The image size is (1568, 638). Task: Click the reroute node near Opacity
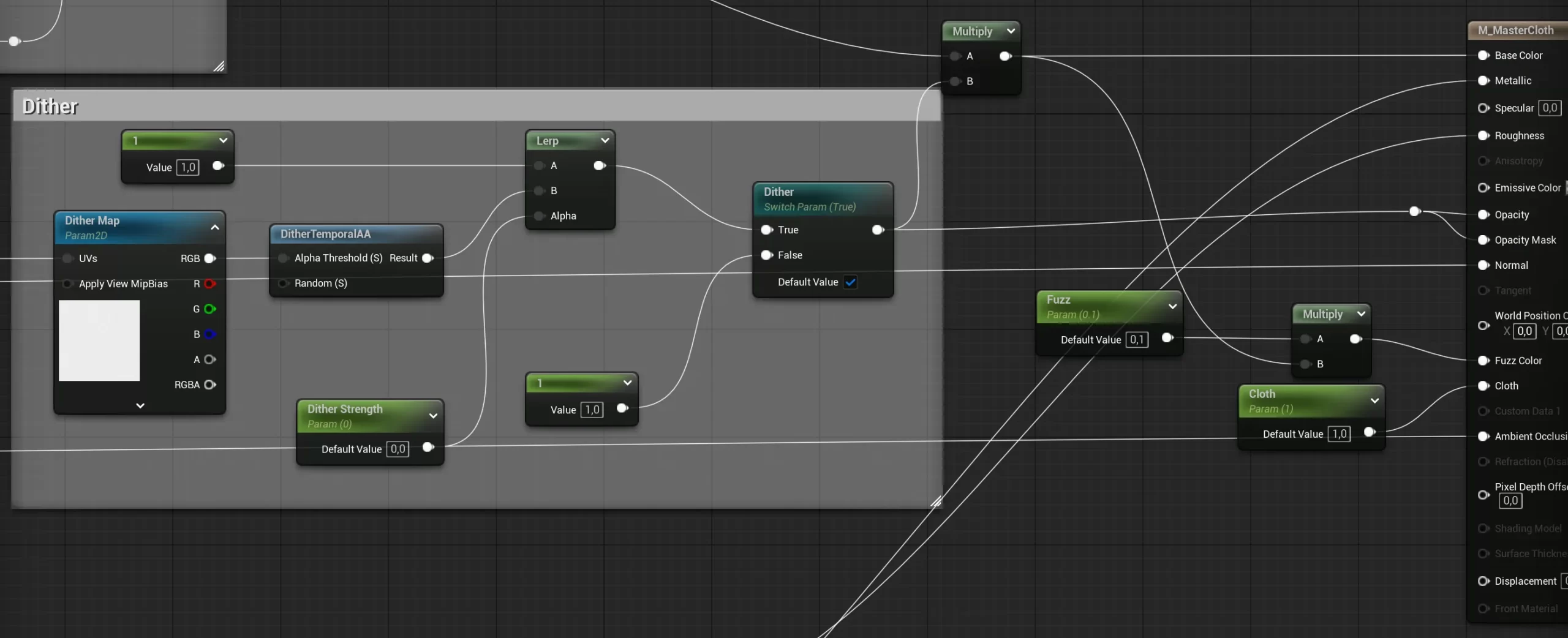(1415, 211)
